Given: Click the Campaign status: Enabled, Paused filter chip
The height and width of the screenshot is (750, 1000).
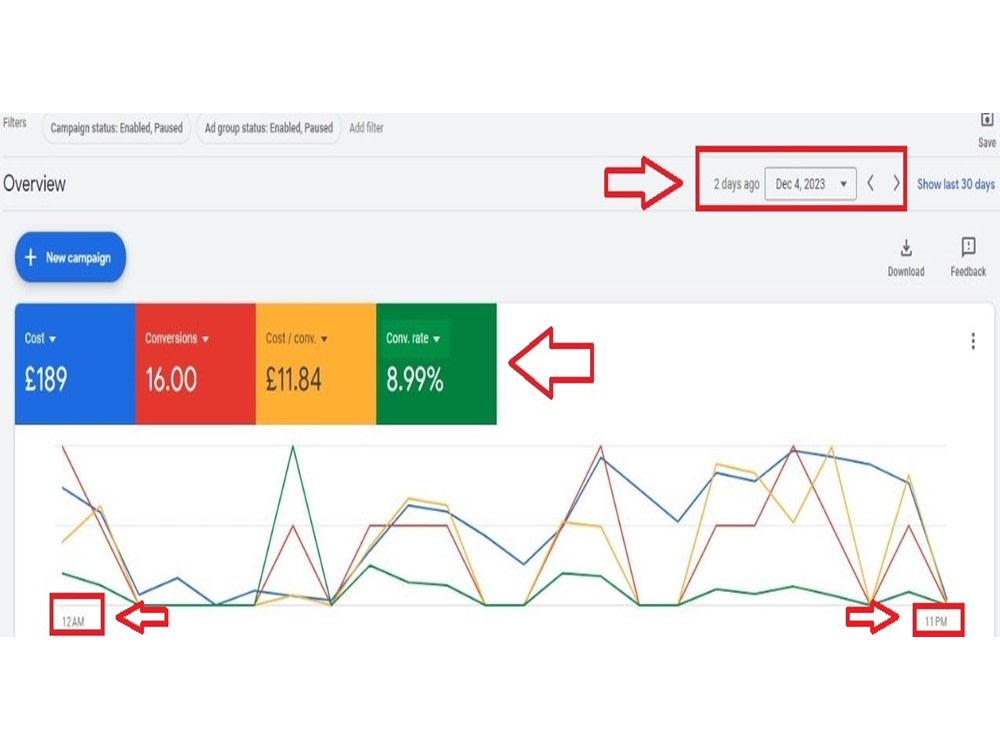Looking at the screenshot, I should tap(117, 128).
